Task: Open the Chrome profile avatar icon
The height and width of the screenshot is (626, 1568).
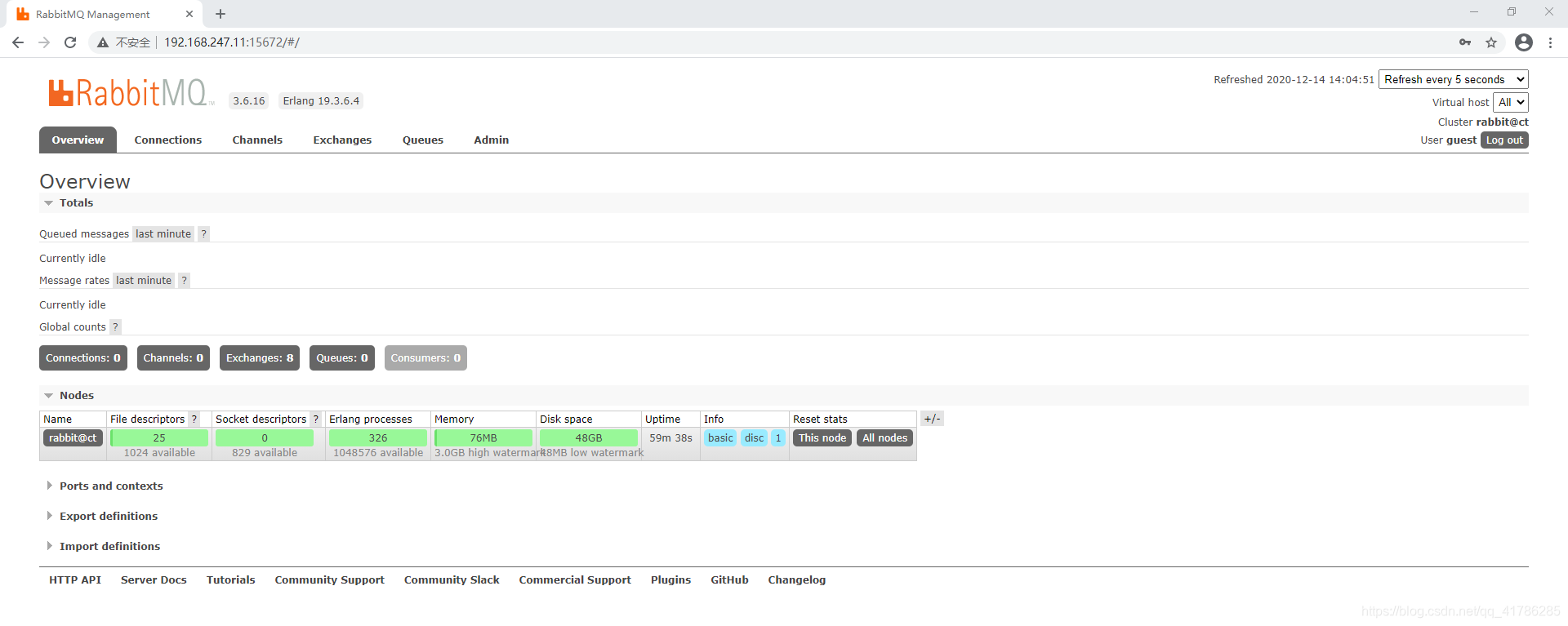Action: click(x=1524, y=42)
